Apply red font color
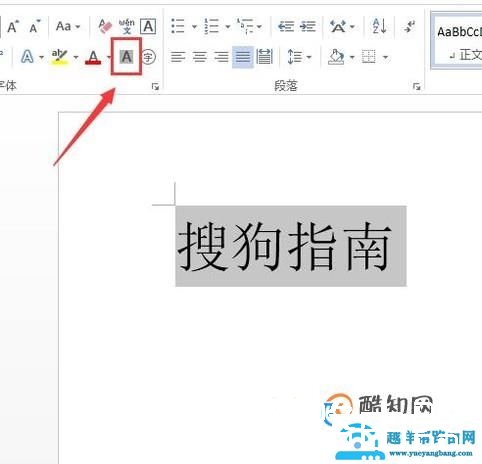Screen dimensions: 482x464 point(93,57)
